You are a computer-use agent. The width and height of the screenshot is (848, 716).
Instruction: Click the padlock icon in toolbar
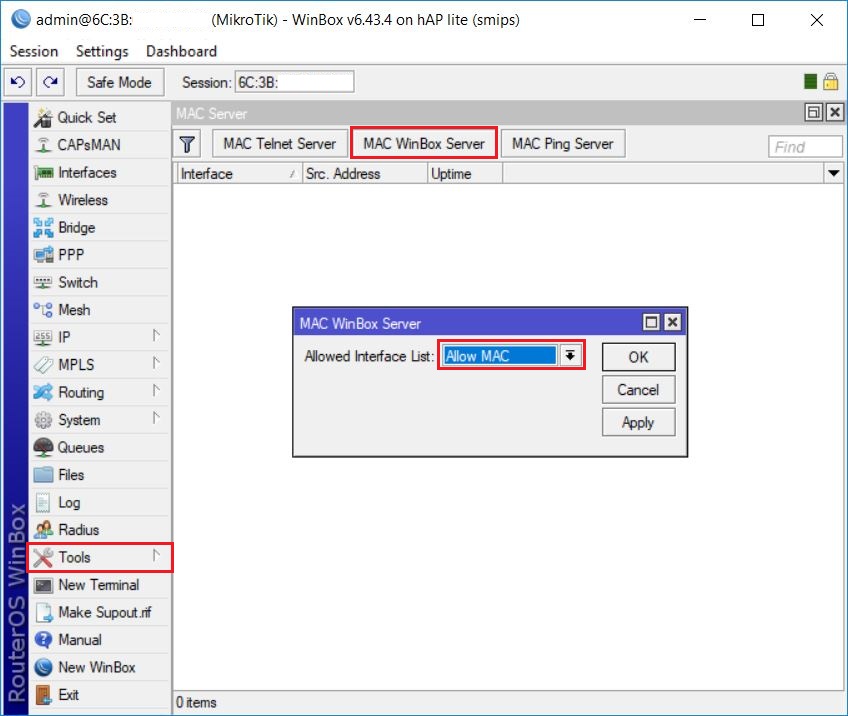tap(831, 82)
